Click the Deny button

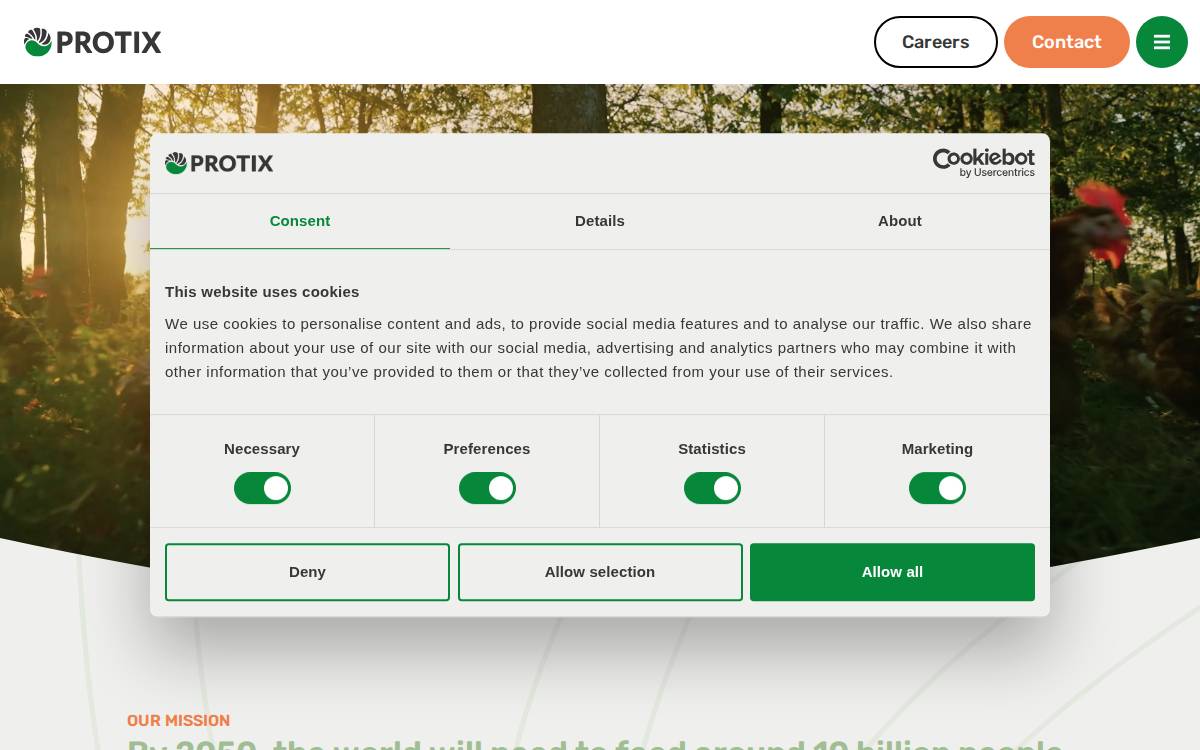(x=307, y=572)
